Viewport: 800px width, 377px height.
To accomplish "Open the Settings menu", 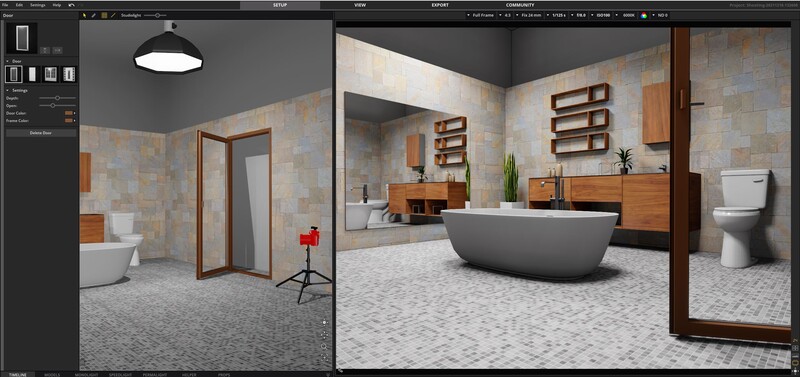I will [x=37, y=5].
